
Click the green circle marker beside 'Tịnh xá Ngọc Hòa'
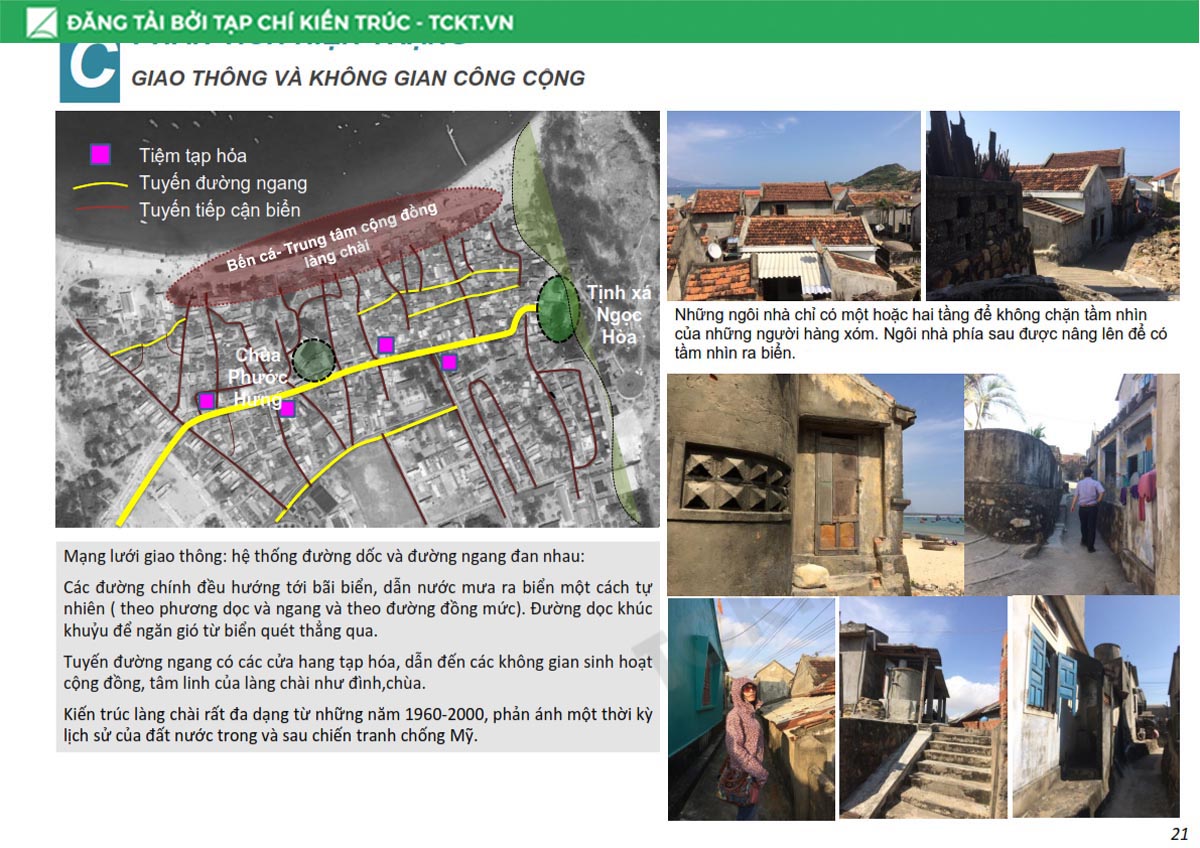point(558,307)
